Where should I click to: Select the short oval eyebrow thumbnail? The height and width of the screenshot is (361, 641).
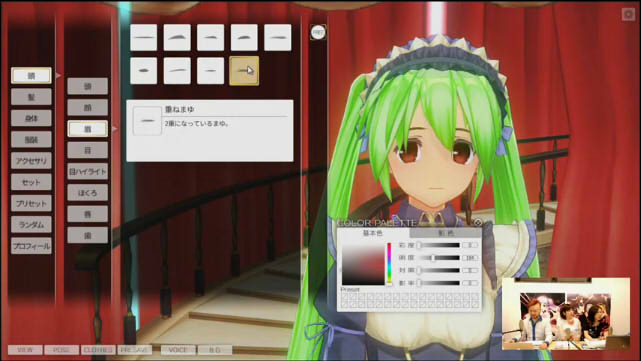coord(143,71)
